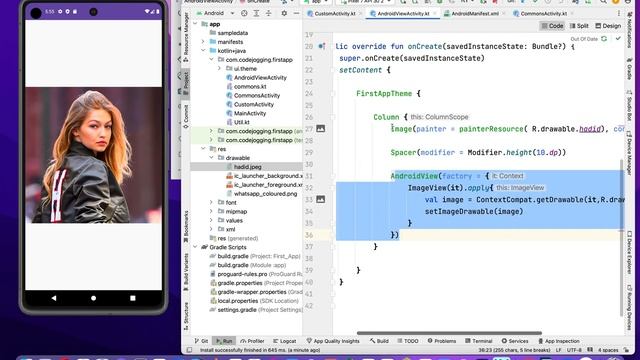Expand the manifests folder
This screenshot has height=360, width=640.
pyautogui.click(x=203, y=42)
